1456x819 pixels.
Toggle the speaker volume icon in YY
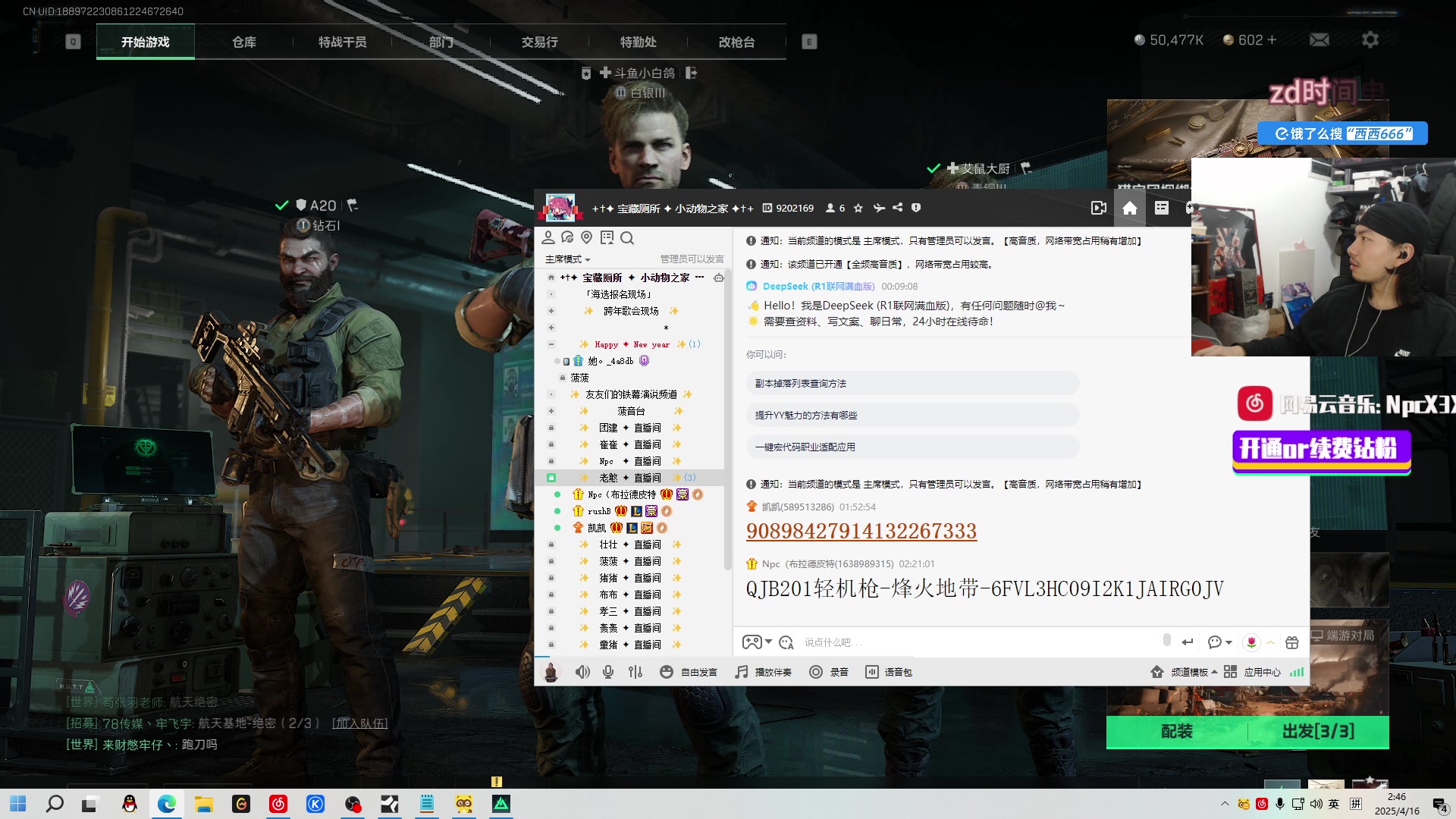tap(582, 672)
